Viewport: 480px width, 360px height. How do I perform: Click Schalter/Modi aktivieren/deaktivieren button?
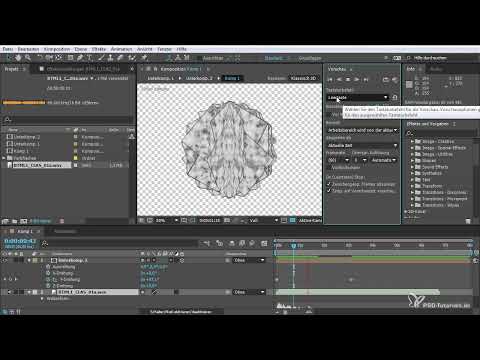click(181, 312)
